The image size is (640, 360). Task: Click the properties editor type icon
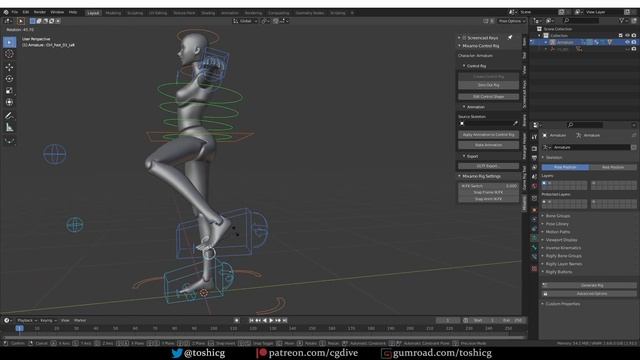(537, 125)
